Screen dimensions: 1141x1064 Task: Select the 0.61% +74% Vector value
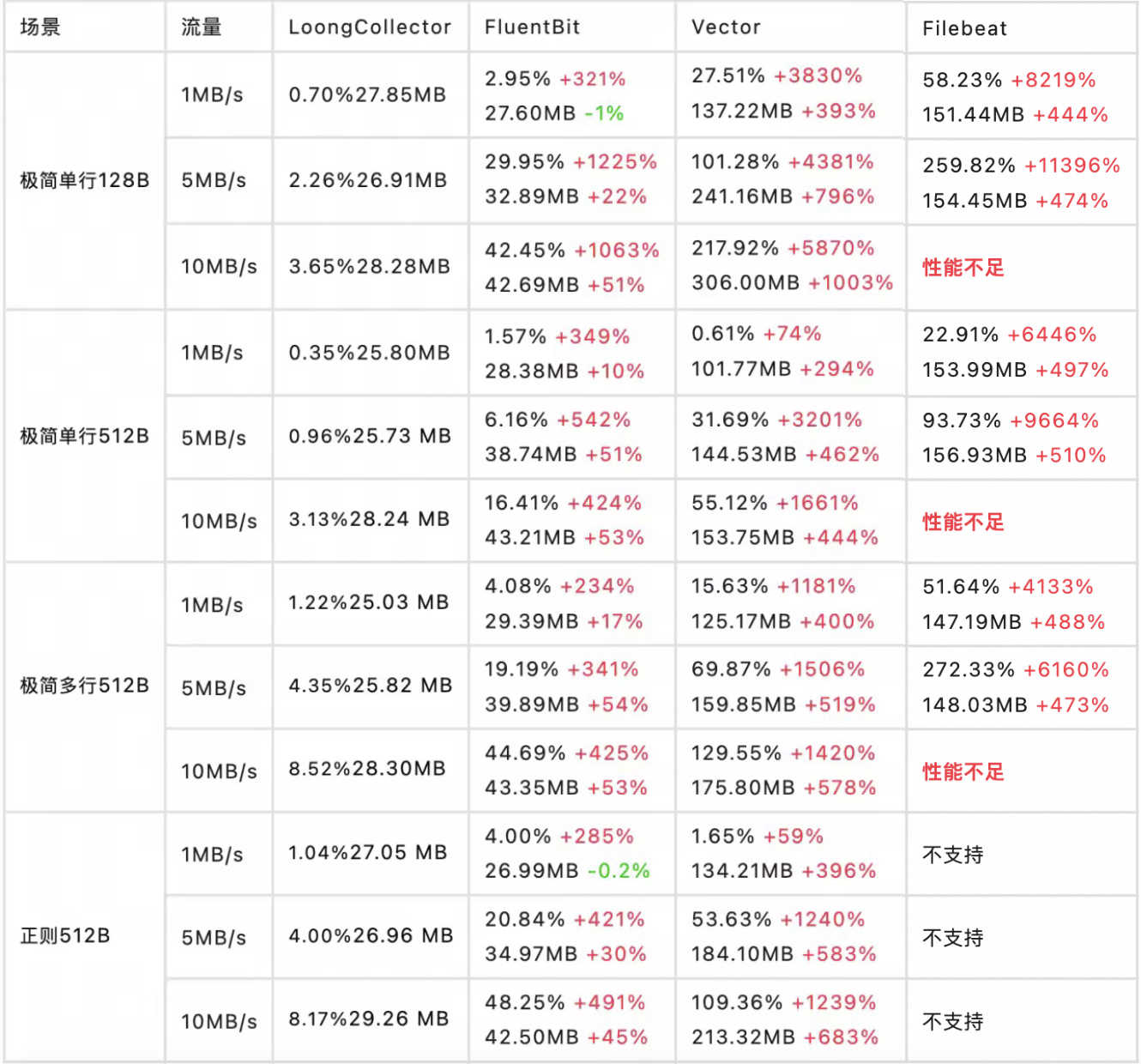[x=757, y=333]
